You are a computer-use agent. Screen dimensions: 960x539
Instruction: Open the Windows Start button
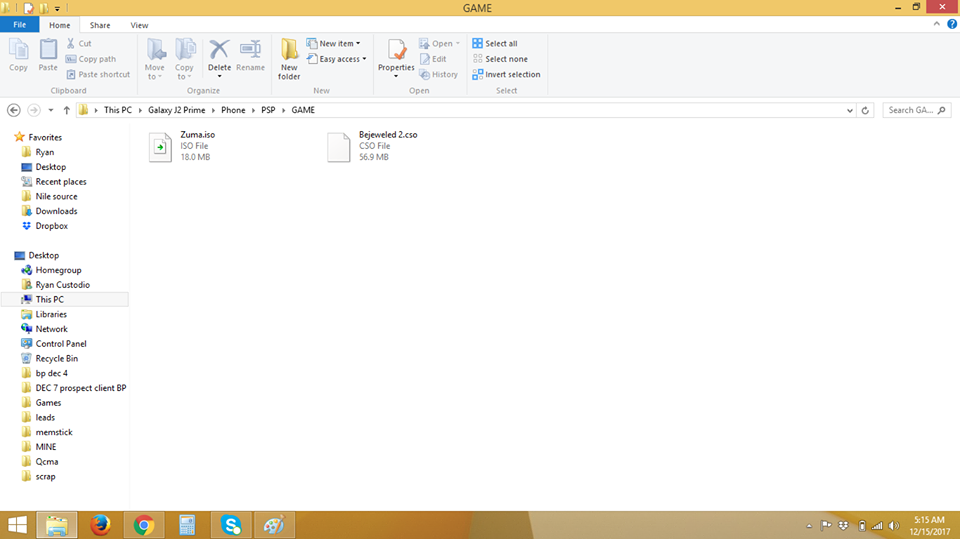click(17, 525)
